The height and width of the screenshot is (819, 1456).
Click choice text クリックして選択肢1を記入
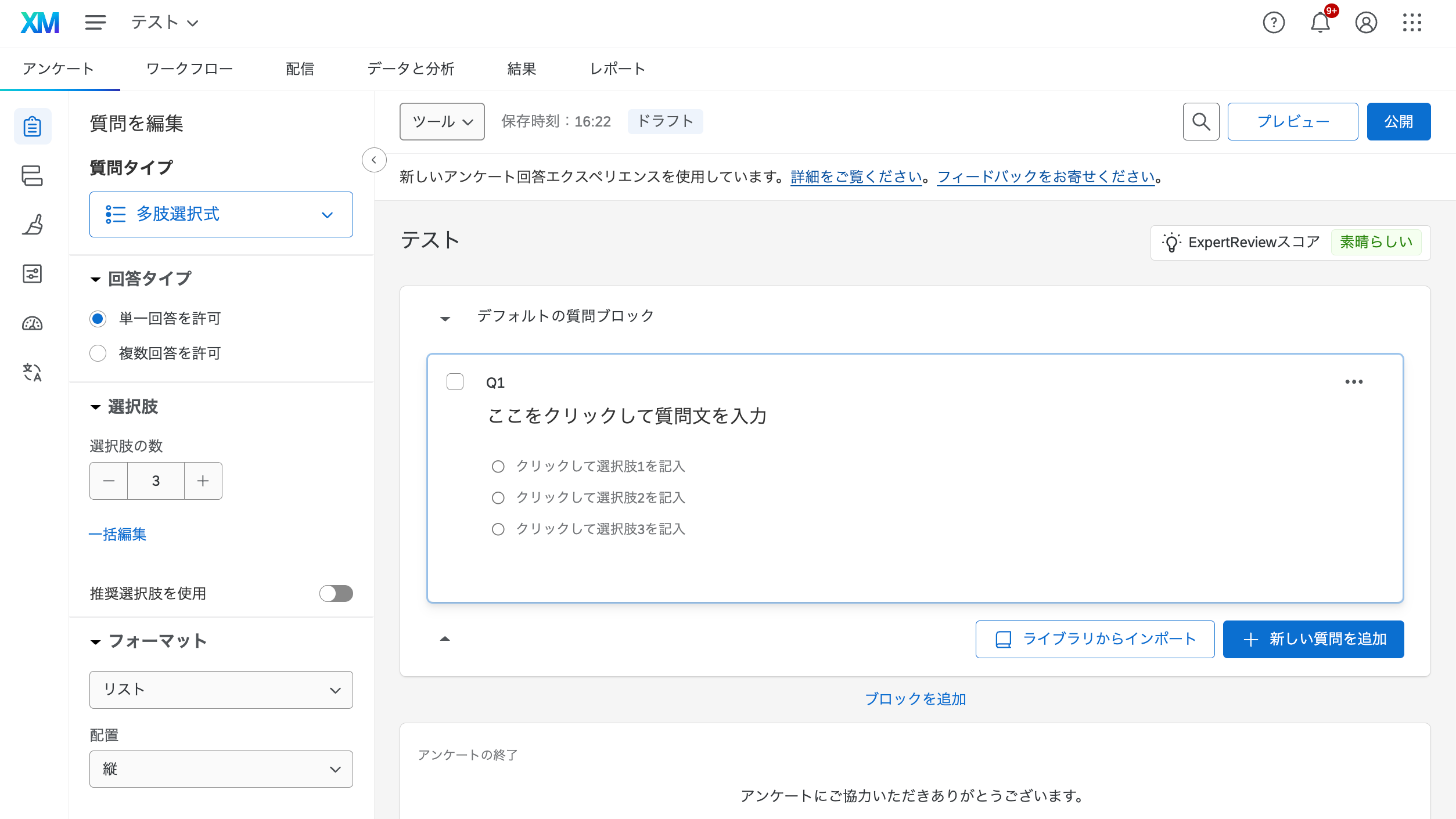tap(601, 467)
